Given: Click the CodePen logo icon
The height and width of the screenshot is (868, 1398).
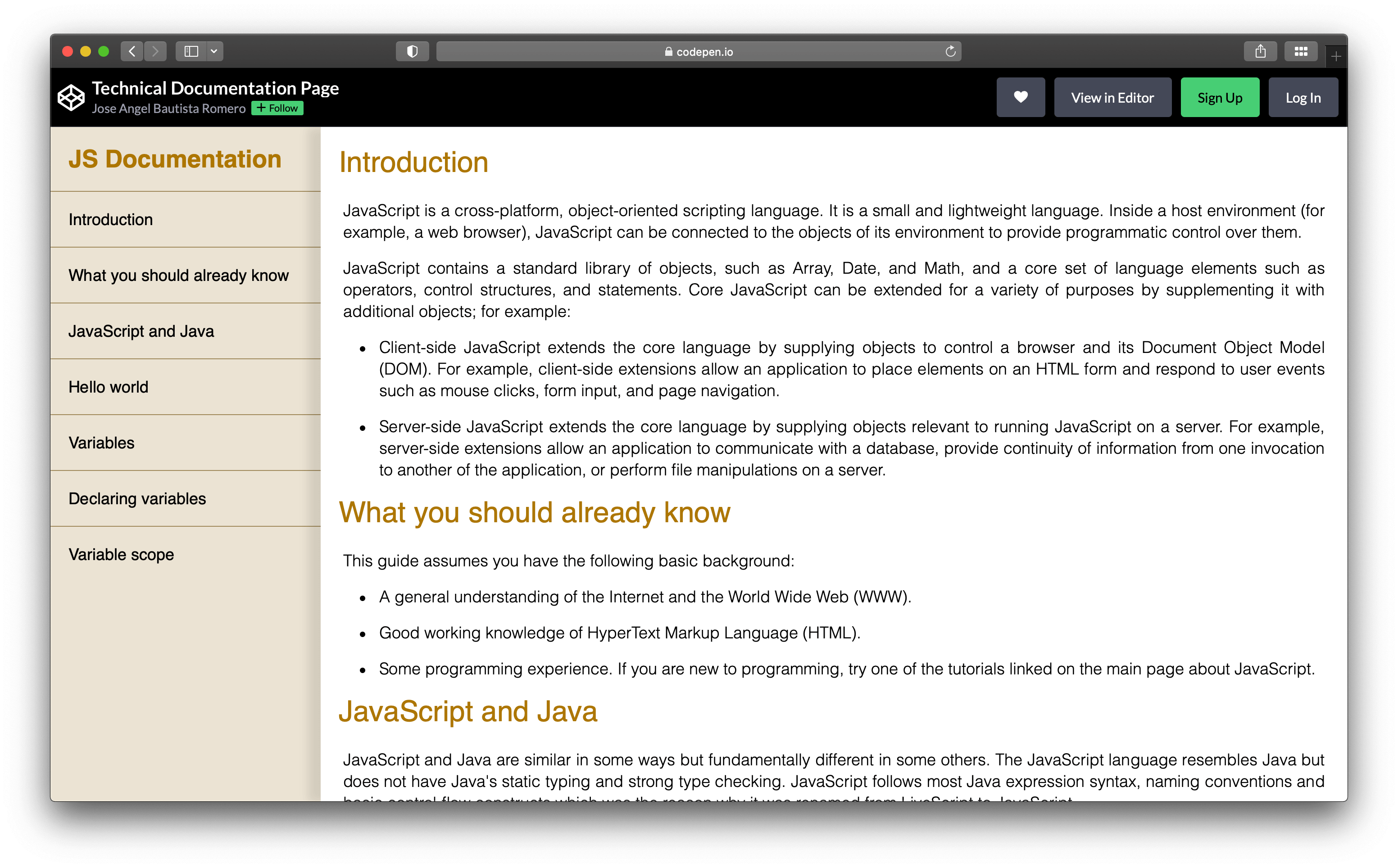Looking at the screenshot, I should click(71, 98).
